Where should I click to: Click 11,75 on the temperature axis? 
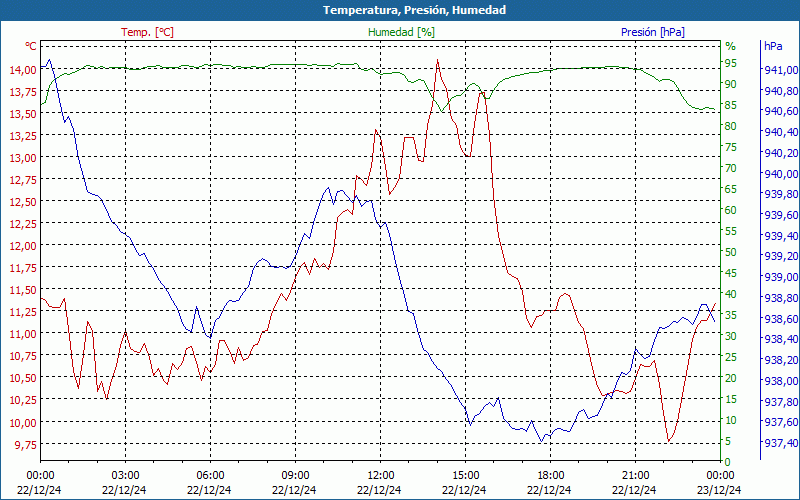[x=23, y=267]
